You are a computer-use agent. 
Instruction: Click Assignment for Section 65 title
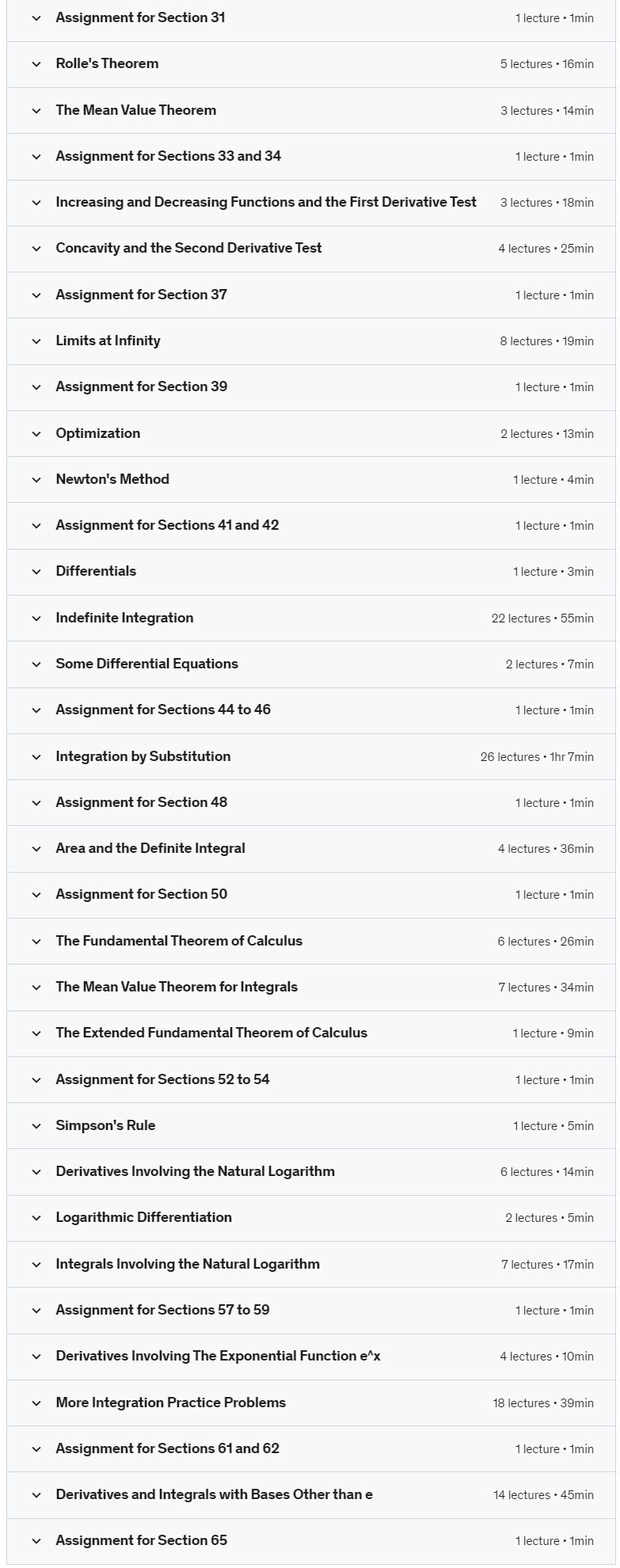(141, 1540)
